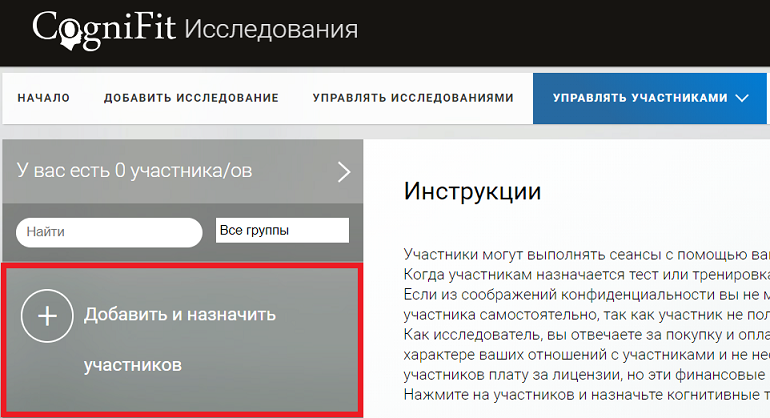The width and height of the screenshot is (770, 418).
Task: Click the line starting with Когда участникам назначается
Action: tap(586, 275)
